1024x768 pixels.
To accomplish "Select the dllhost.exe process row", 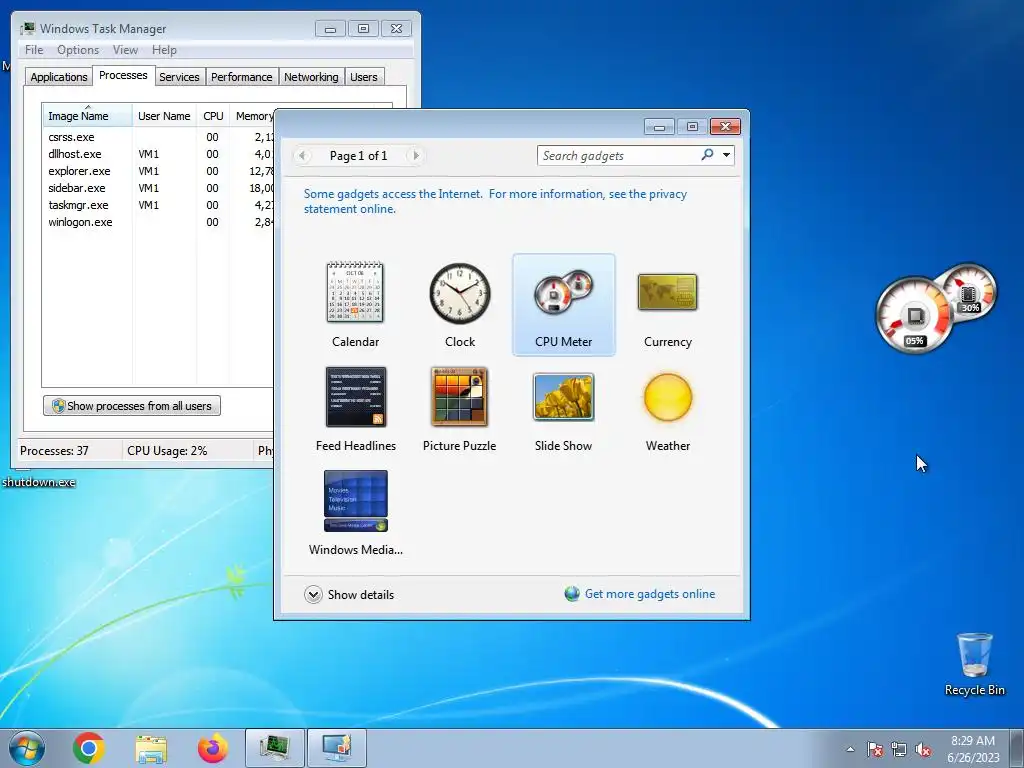I will (x=158, y=154).
